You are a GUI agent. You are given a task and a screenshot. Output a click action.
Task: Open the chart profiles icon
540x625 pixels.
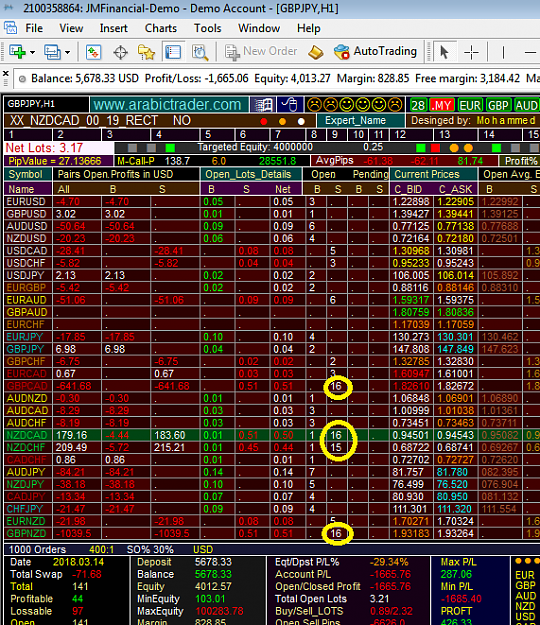pyautogui.click(x=52, y=52)
